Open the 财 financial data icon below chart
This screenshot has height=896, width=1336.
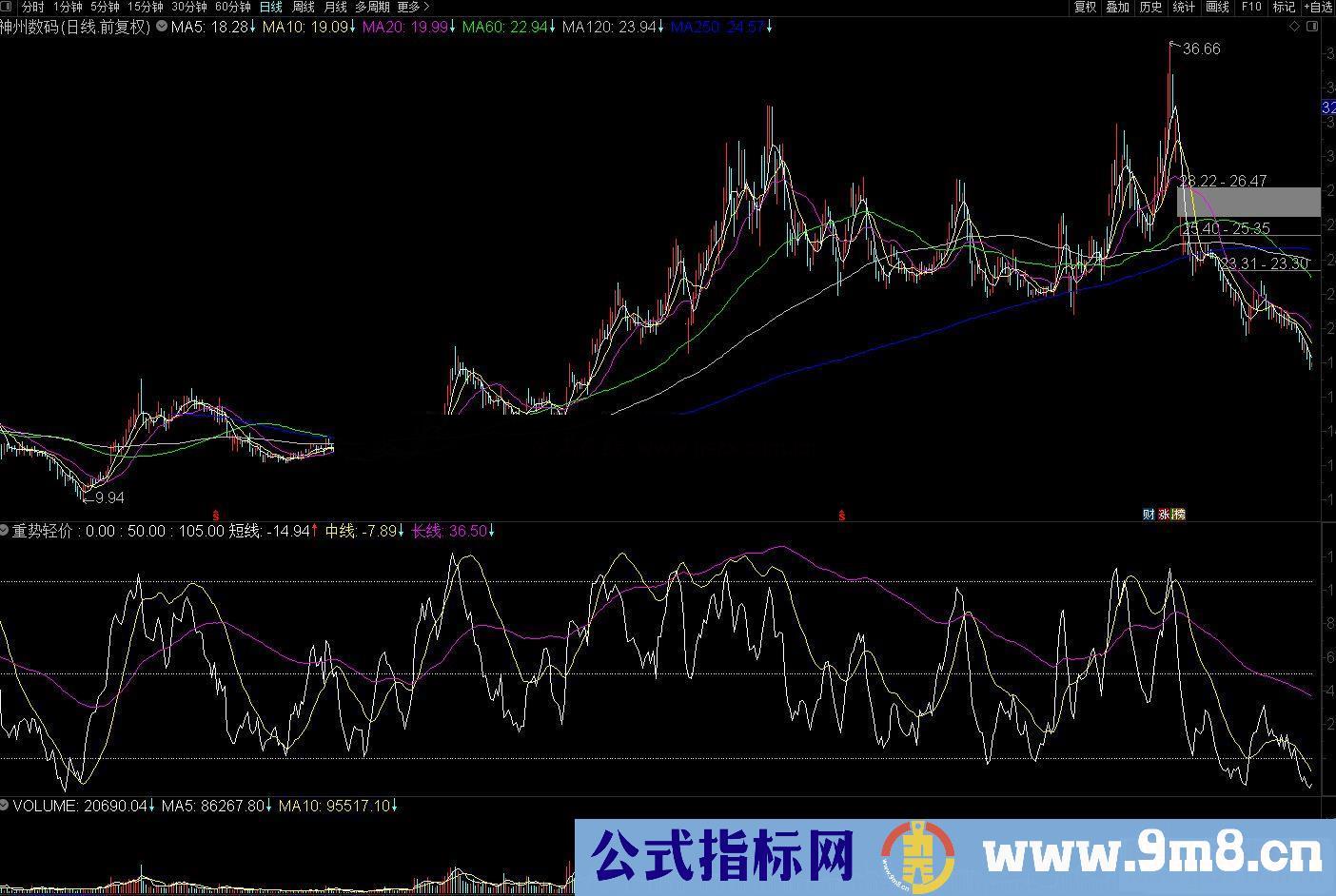[x=1149, y=513]
